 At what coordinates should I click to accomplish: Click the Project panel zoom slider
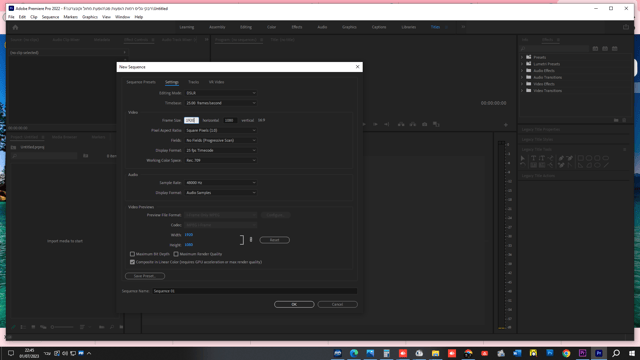(62, 327)
